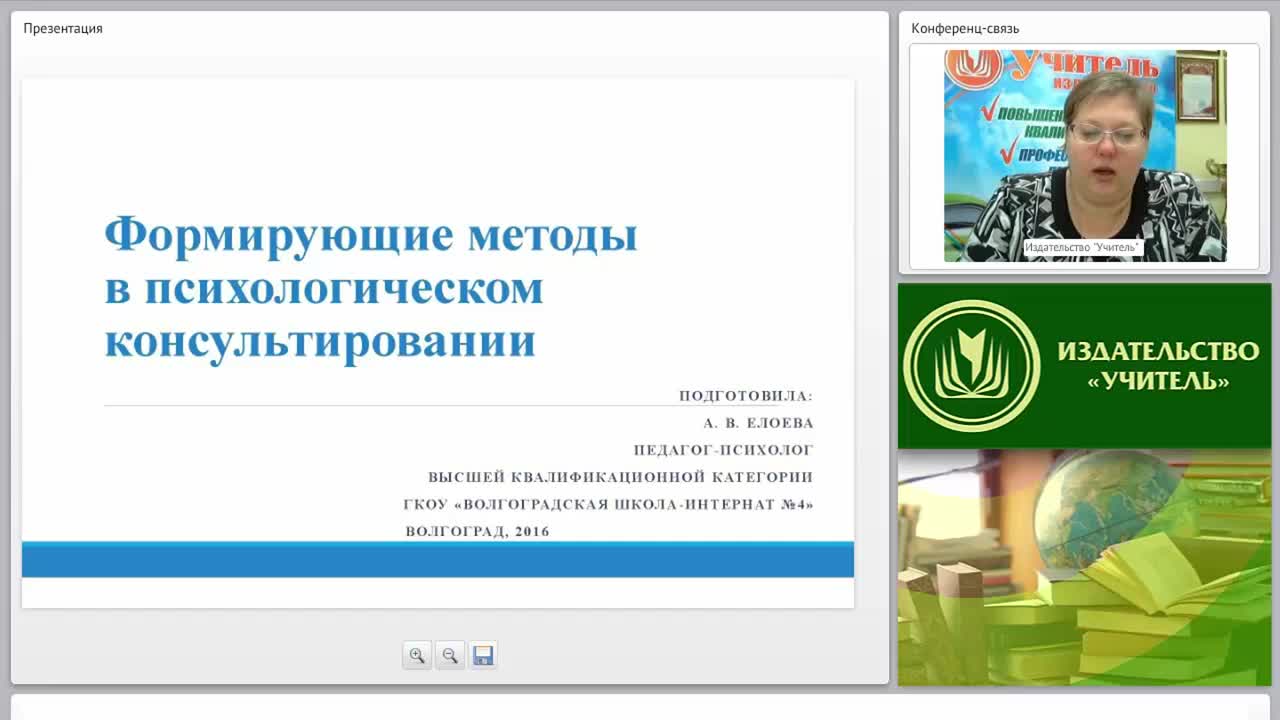Image resolution: width=1280 pixels, height=720 pixels.
Task: Click the round publisher logo emblem
Action: (971, 366)
